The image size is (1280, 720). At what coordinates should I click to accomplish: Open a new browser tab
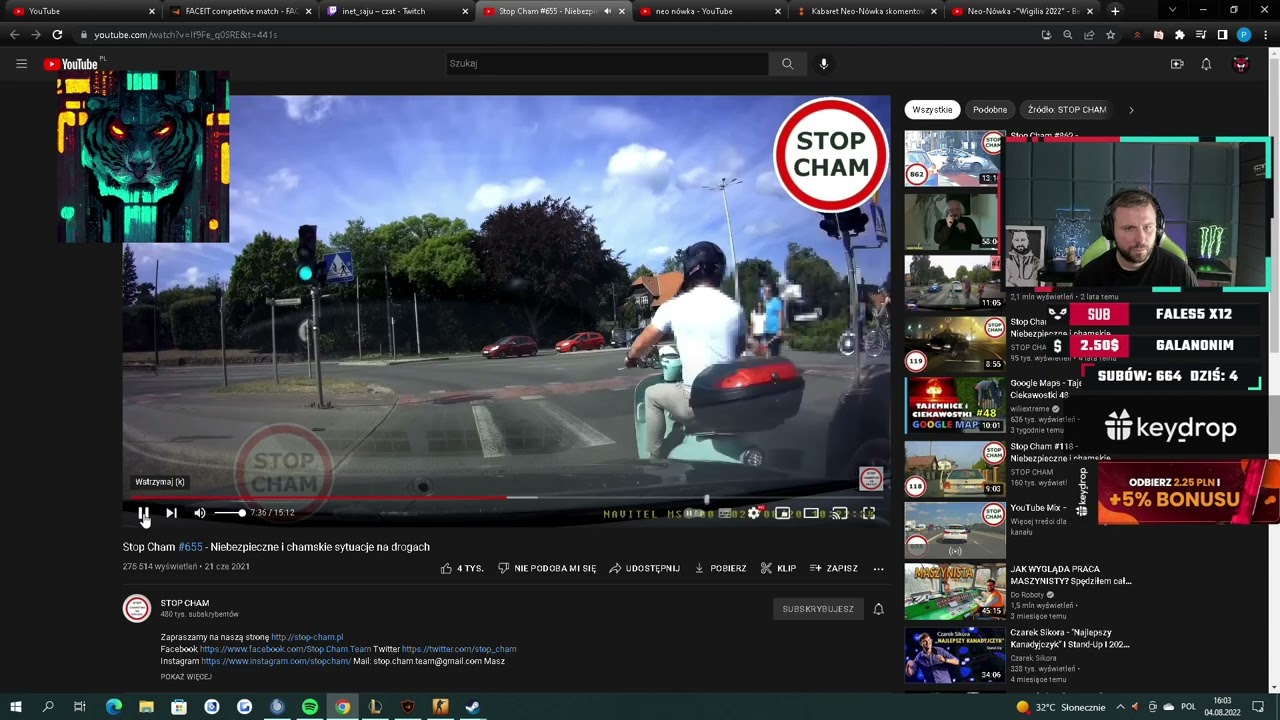click(1115, 11)
